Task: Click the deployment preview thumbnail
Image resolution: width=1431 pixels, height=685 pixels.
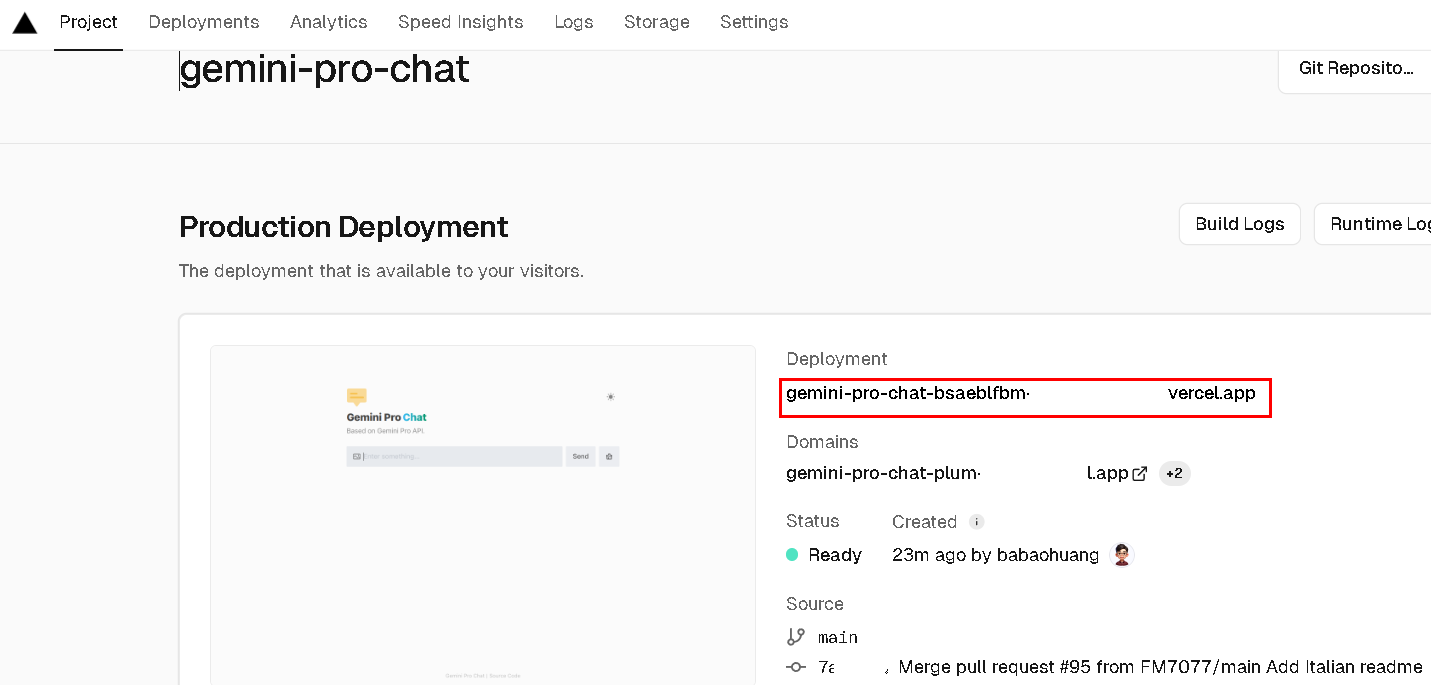Action: pyautogui.click(x=483, y=515)
